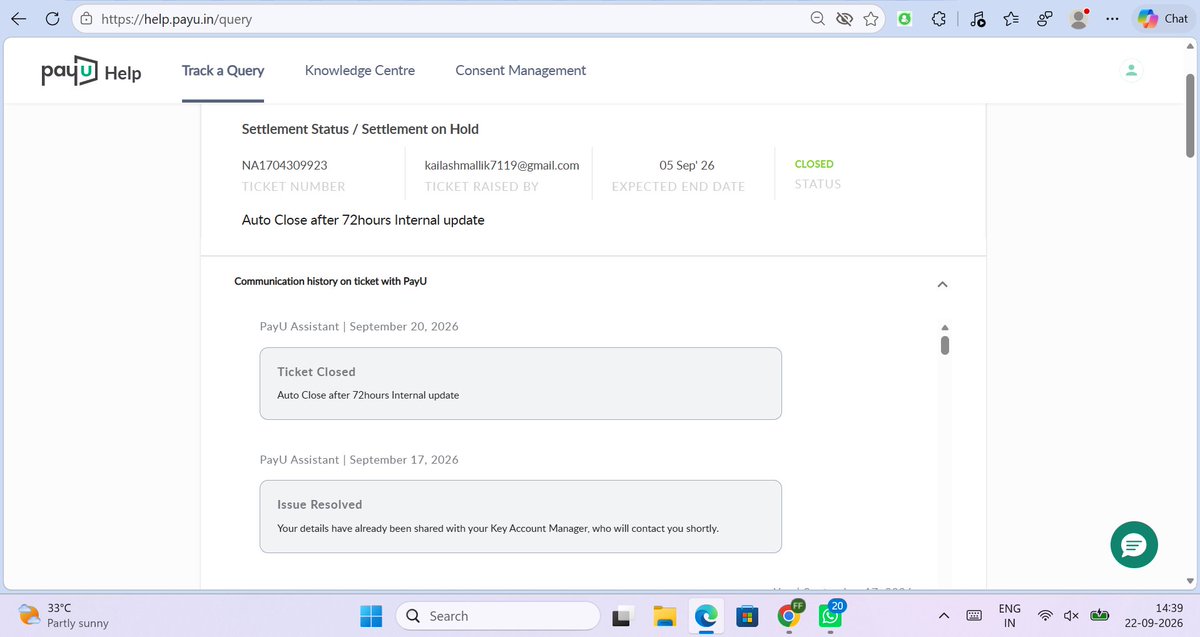Click the communication history scrollbar thumb
This screenshot has width=1200, height=637.
[x=944, y=345]
